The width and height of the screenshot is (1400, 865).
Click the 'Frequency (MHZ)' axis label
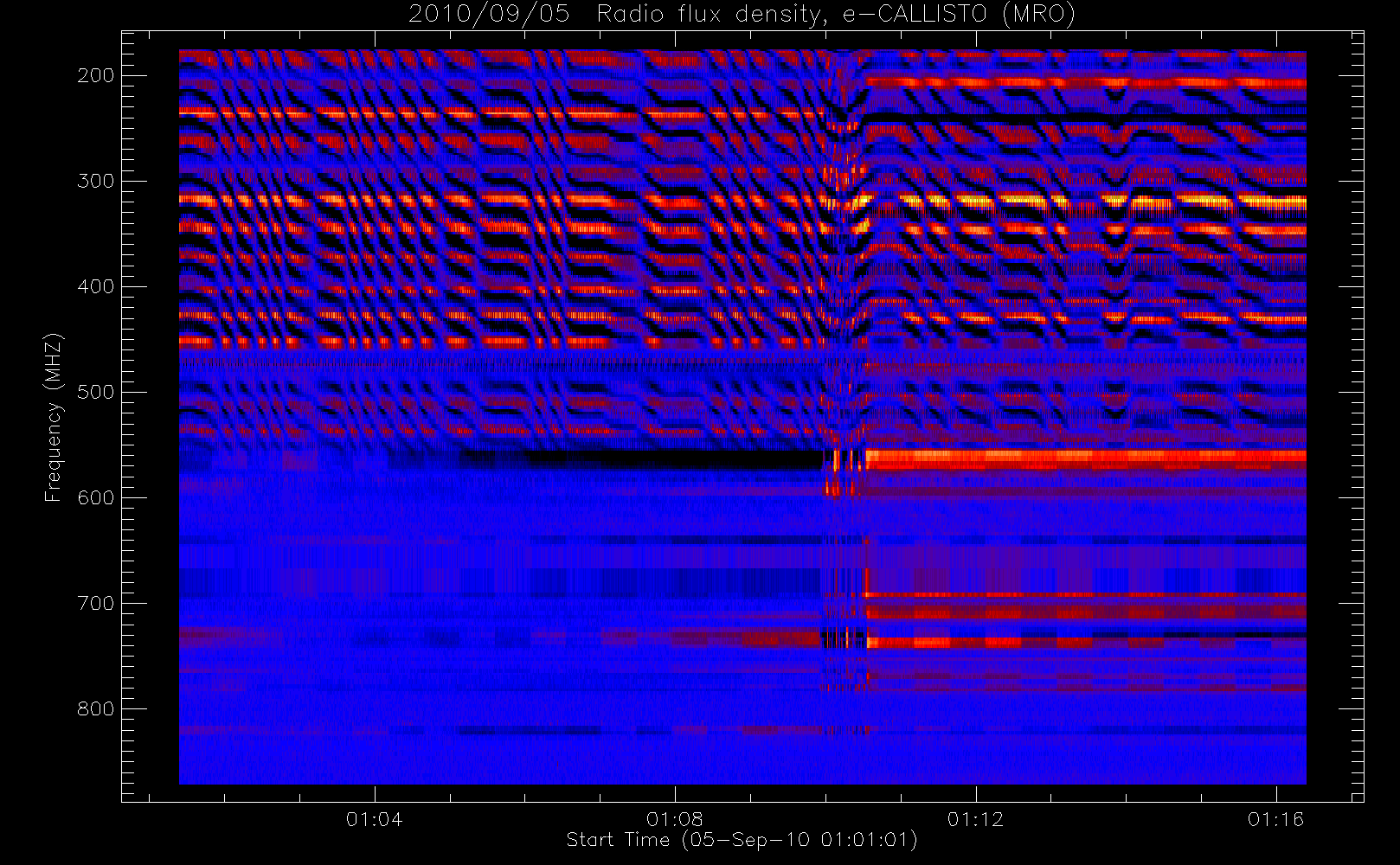coord(54,417)
